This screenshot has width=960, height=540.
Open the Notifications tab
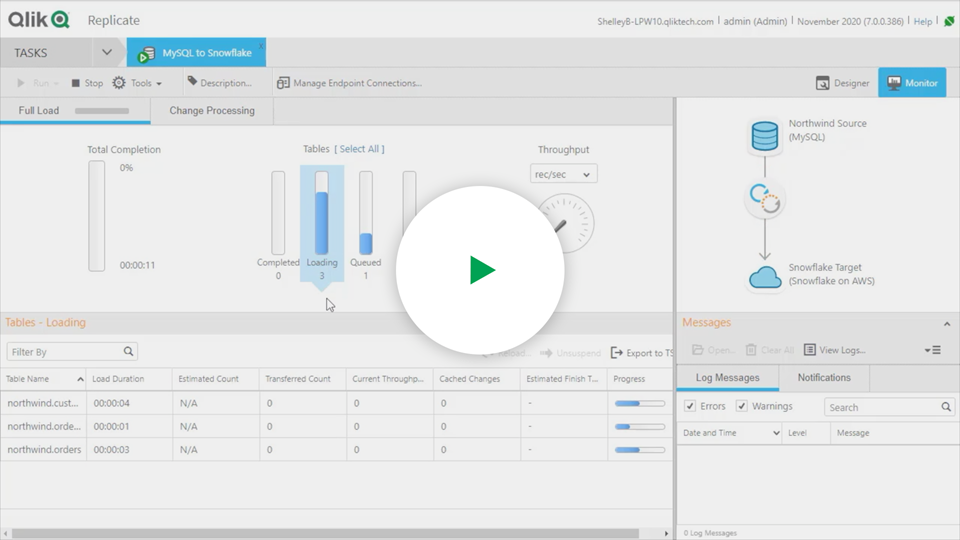tap(824, 378)
